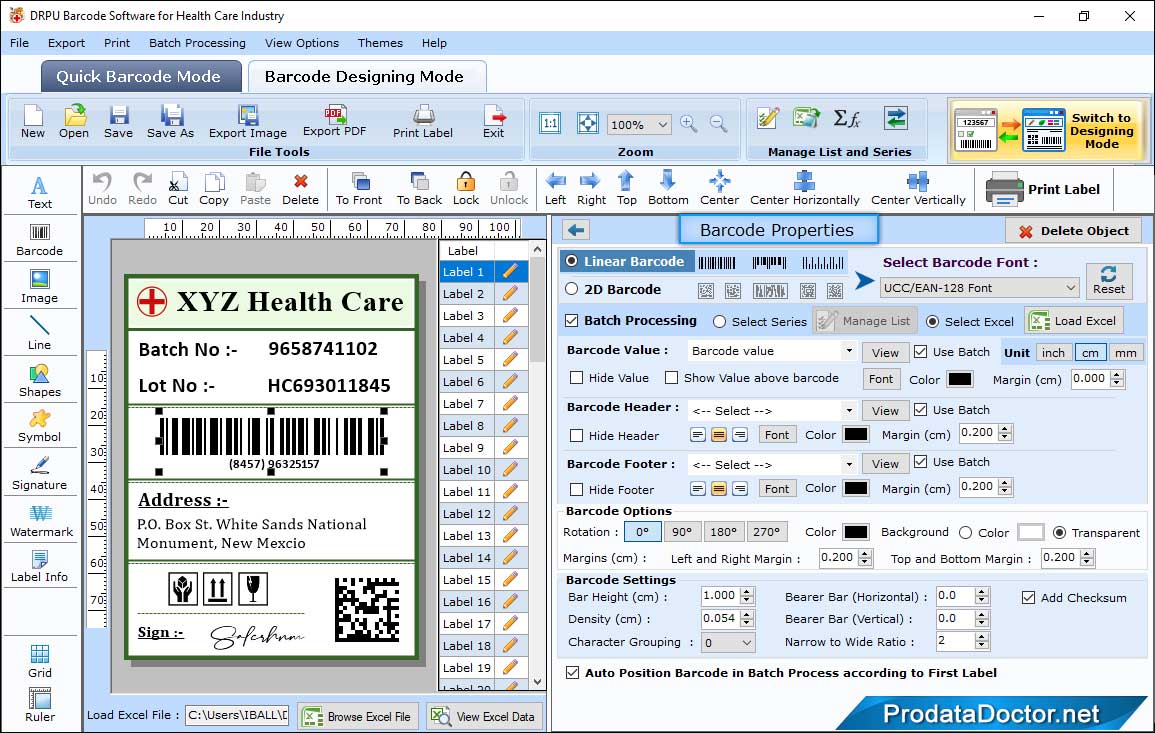Toggle Auto Position Barcode in Batch Process

(572, 673)
